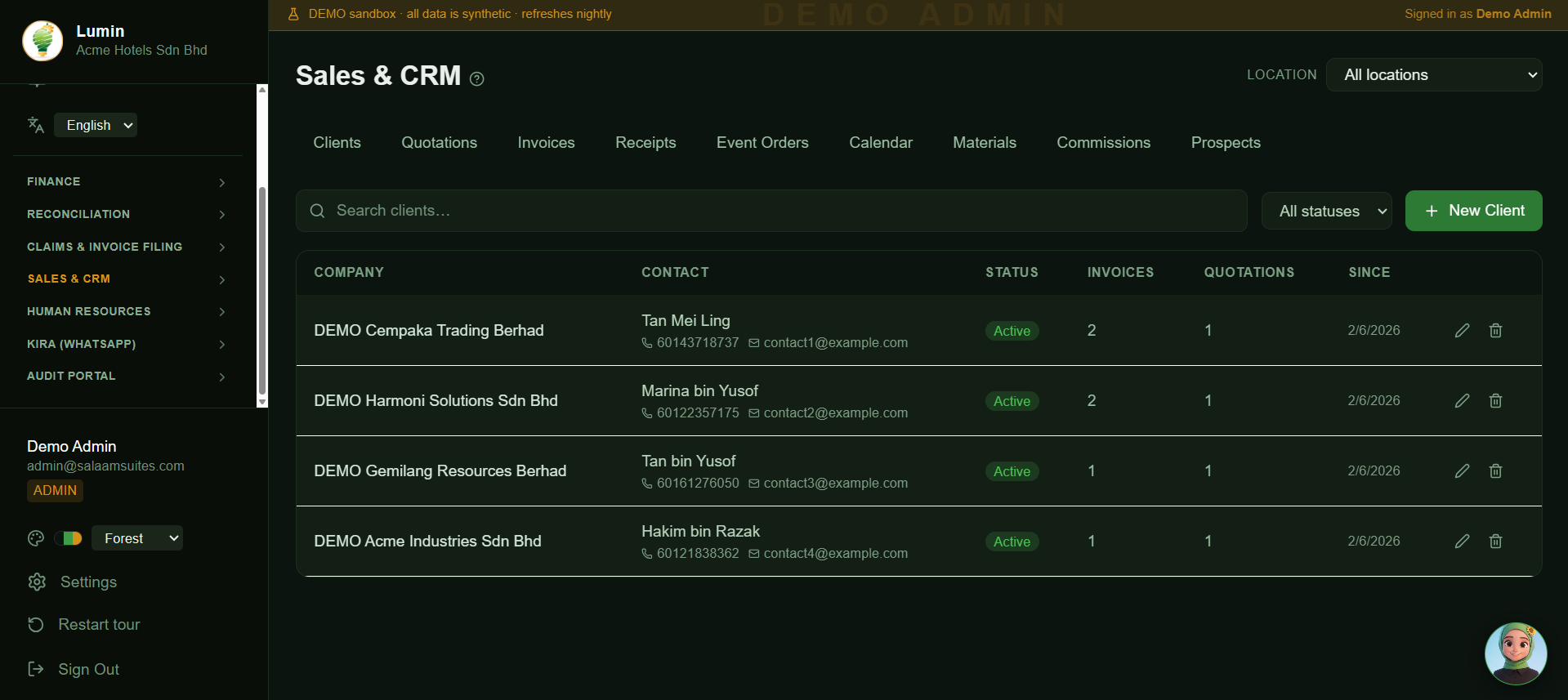
Task: Expand the Human Resources sidebar section
Action: click(127, 311)
